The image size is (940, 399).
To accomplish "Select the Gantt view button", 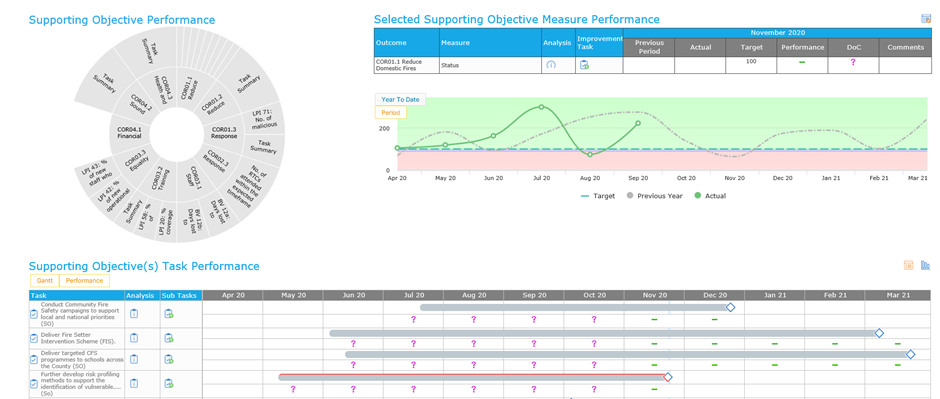I will pos(44,281).
